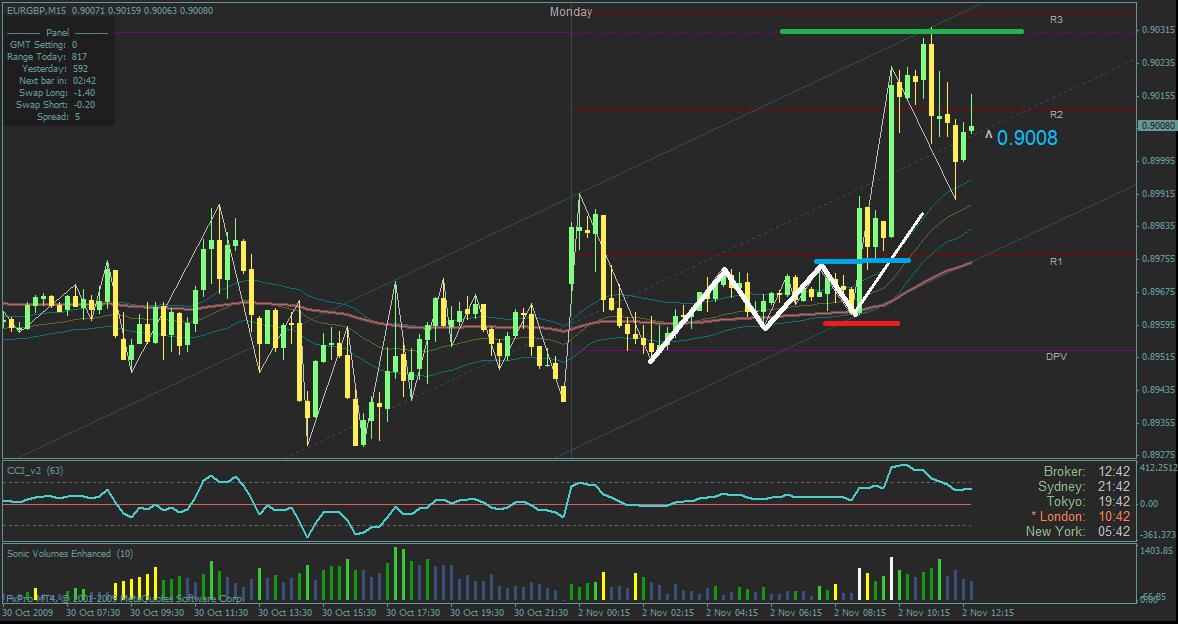
Task: Click the R3 pivot level label
Action: point(1056,20)
